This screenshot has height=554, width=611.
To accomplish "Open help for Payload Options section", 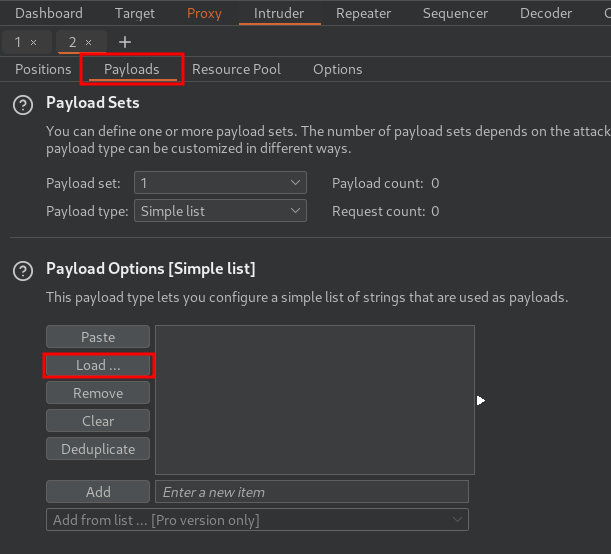I will pyautogui.click(x=23, y=271).
